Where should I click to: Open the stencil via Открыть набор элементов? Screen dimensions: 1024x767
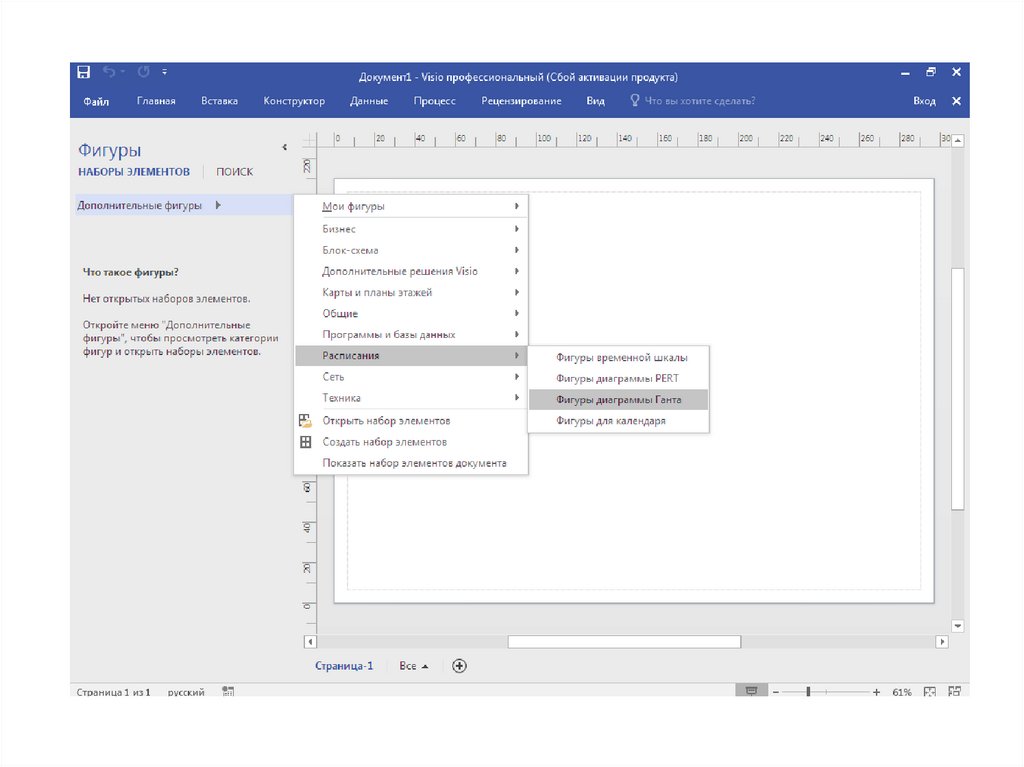[x=386, y=421]
